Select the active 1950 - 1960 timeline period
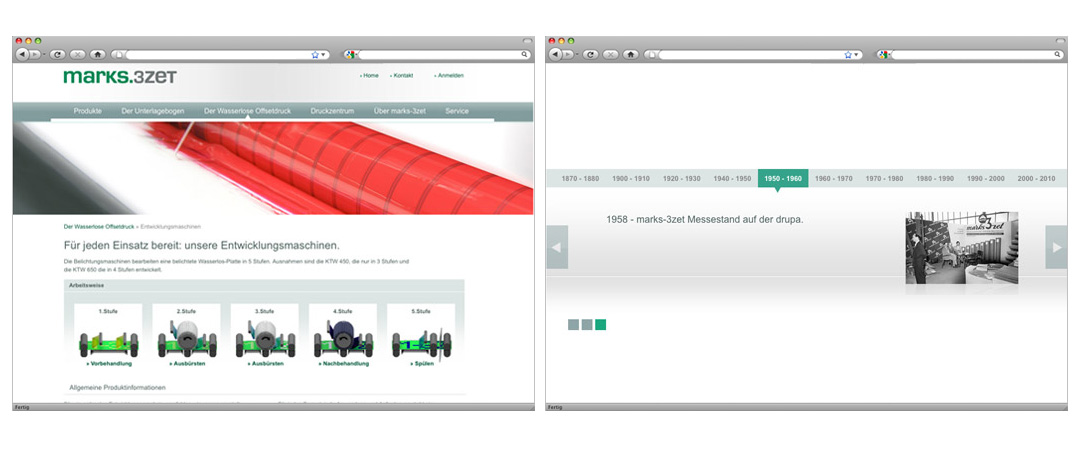Screen dimensions: 1080x468 783,179
